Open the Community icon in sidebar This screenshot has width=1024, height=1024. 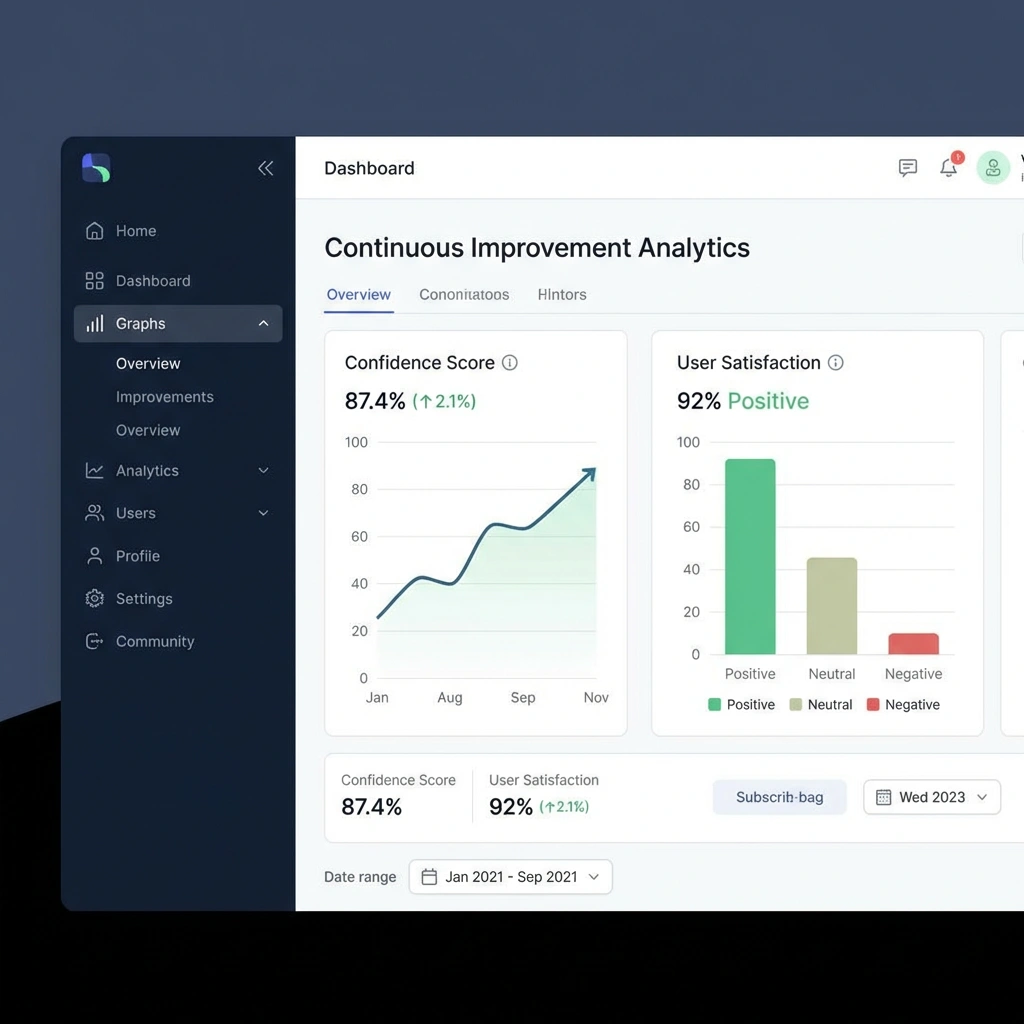(x=93, y=641)
